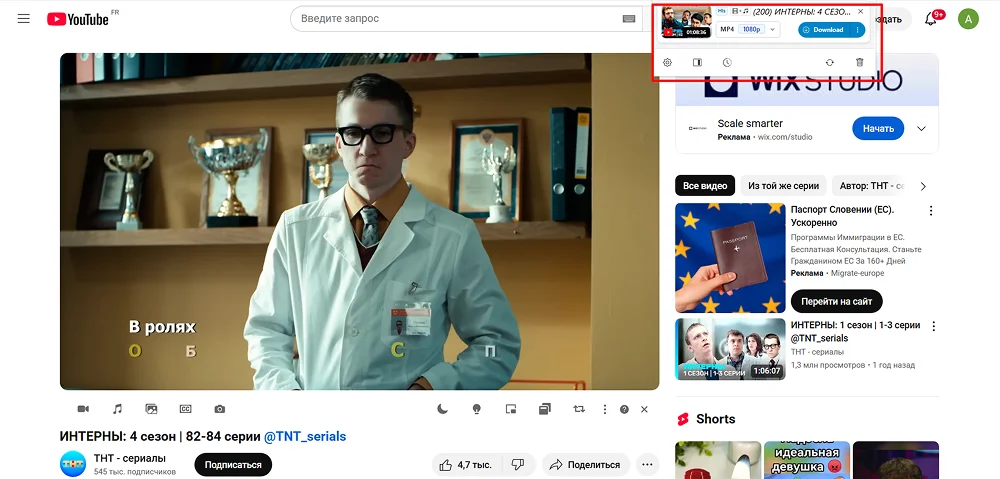Image resolution: width=1000 pixels, height=479 pixels.
Task: Open the ТНТ - сериалы channel avatar
Action: click(x=73, y=464)
